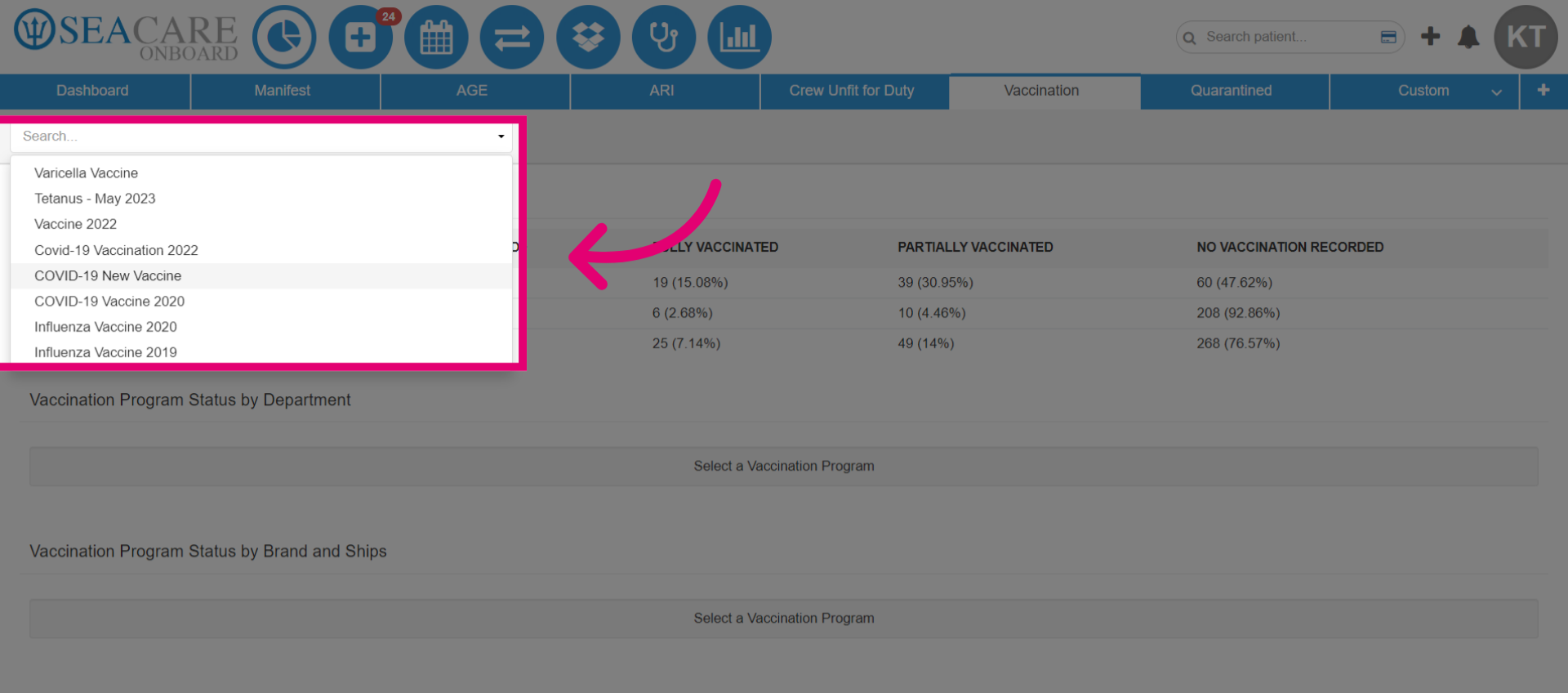This screenshot has width=1568, height=693.
Task: Click the 60 (47.62%) cell
Action: pyautogui.click(x=1234, y=283)
